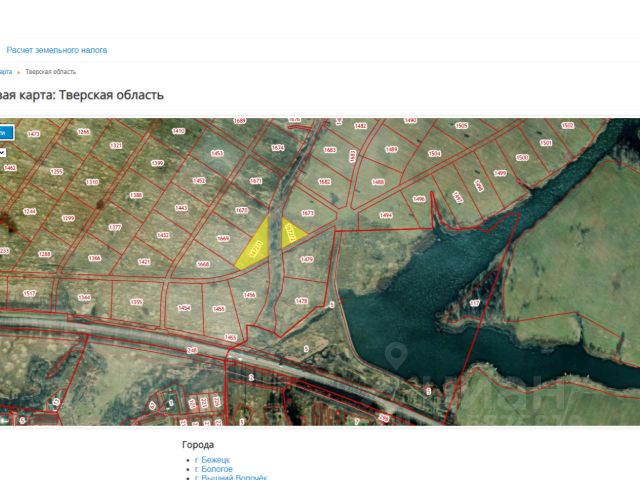Select the small yellow triangle parcel beside 1673
640x480 pixels.
coord(292,233)
